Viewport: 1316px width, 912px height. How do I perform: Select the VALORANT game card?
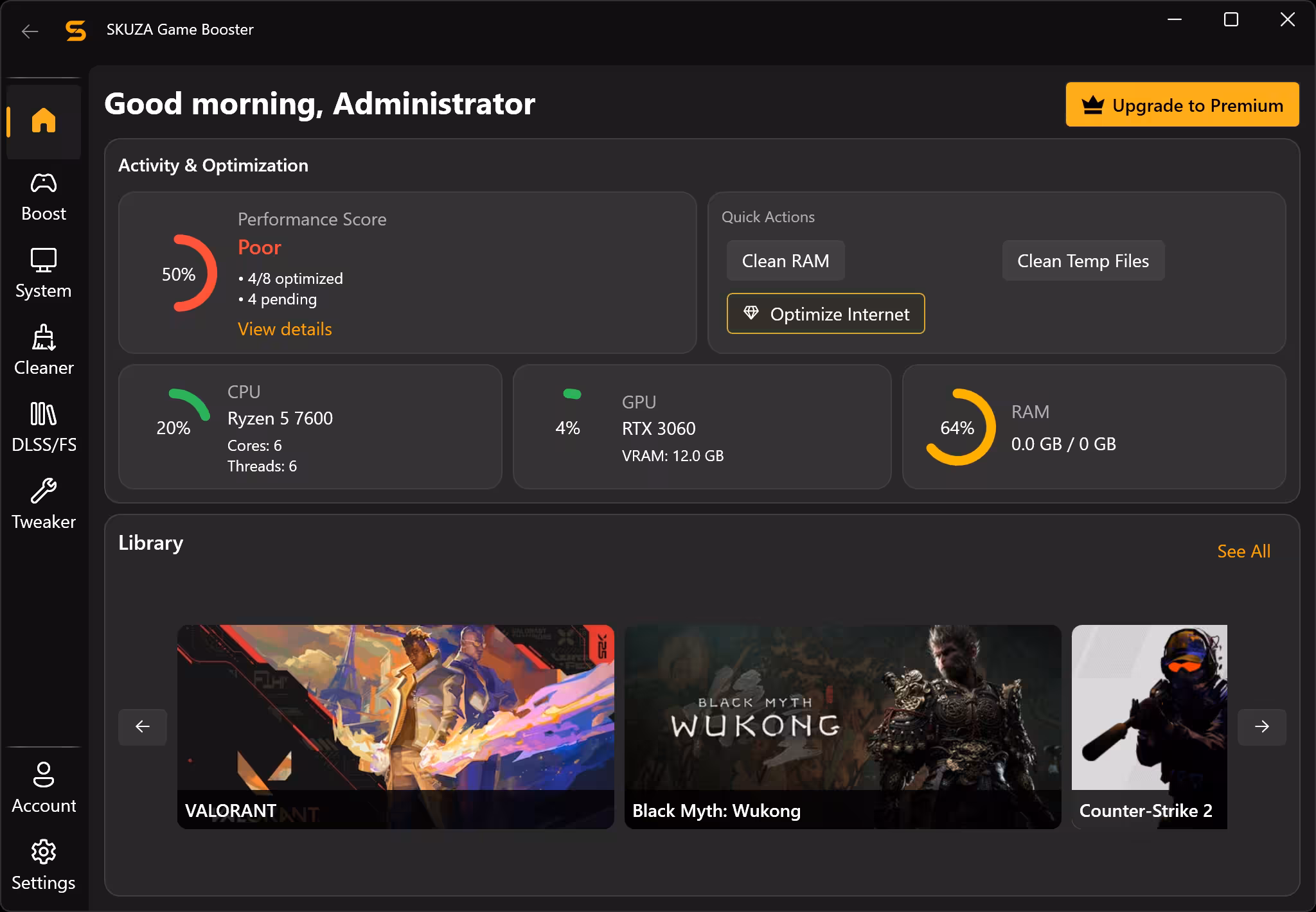[395, 726]
